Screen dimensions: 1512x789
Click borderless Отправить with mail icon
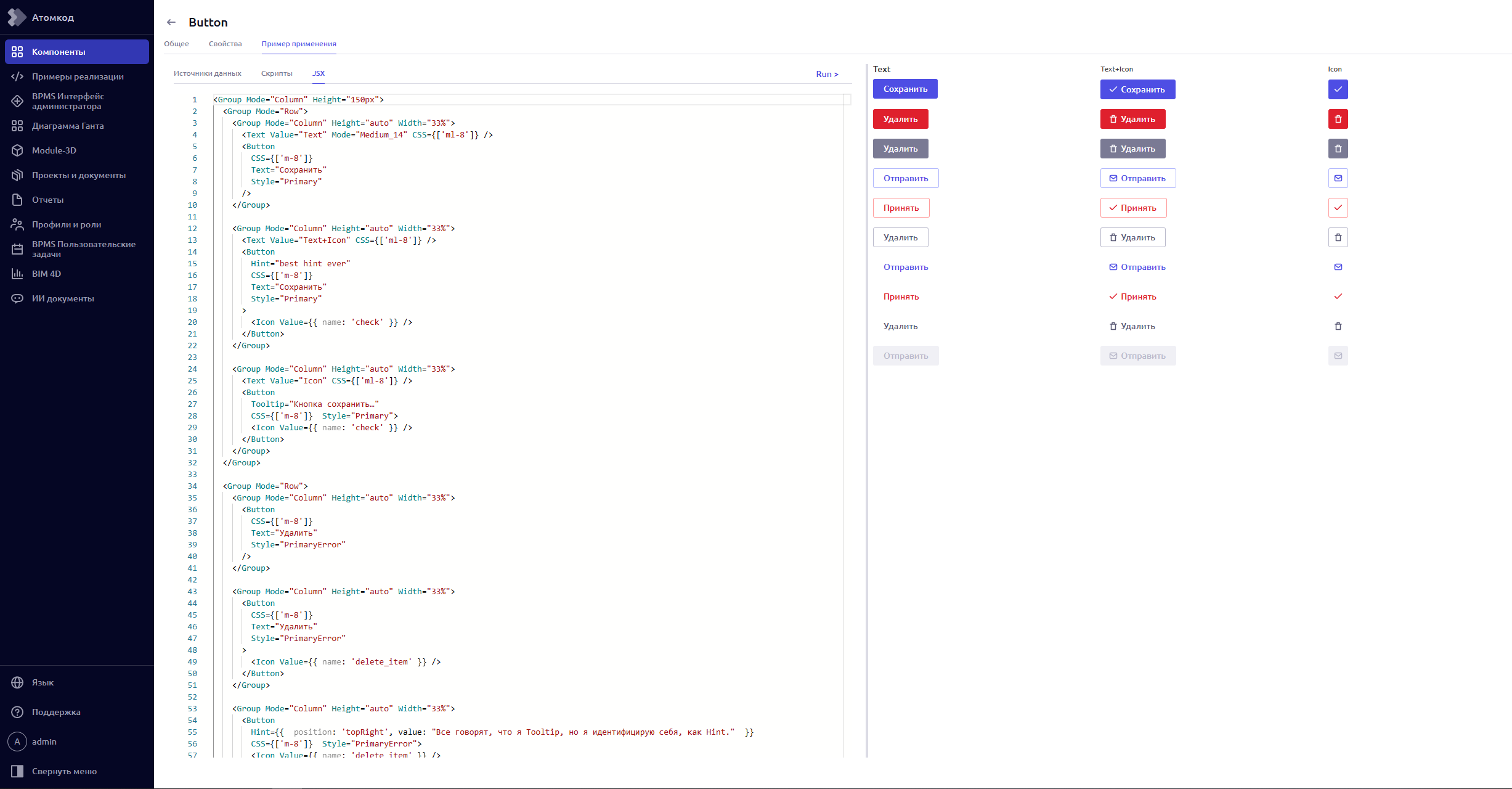1138,267
